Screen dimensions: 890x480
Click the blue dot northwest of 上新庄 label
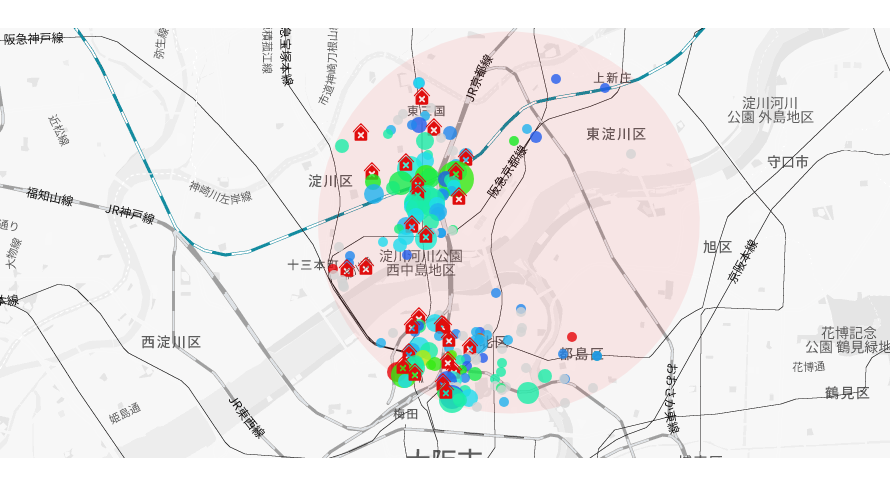click(x=556, y=79)
